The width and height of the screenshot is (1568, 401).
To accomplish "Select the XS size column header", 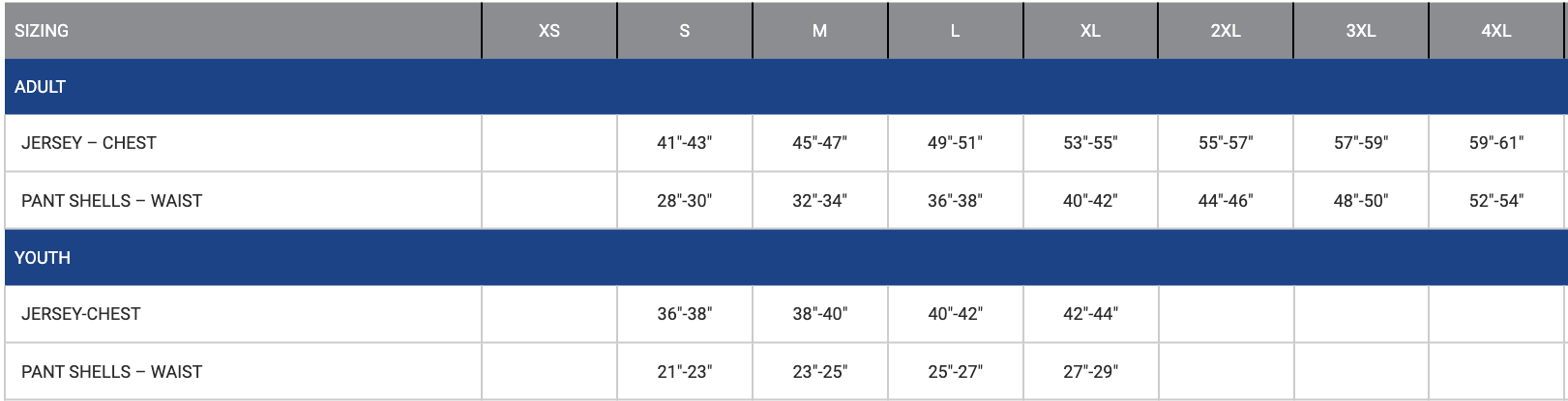I will [x=549, y=31].
